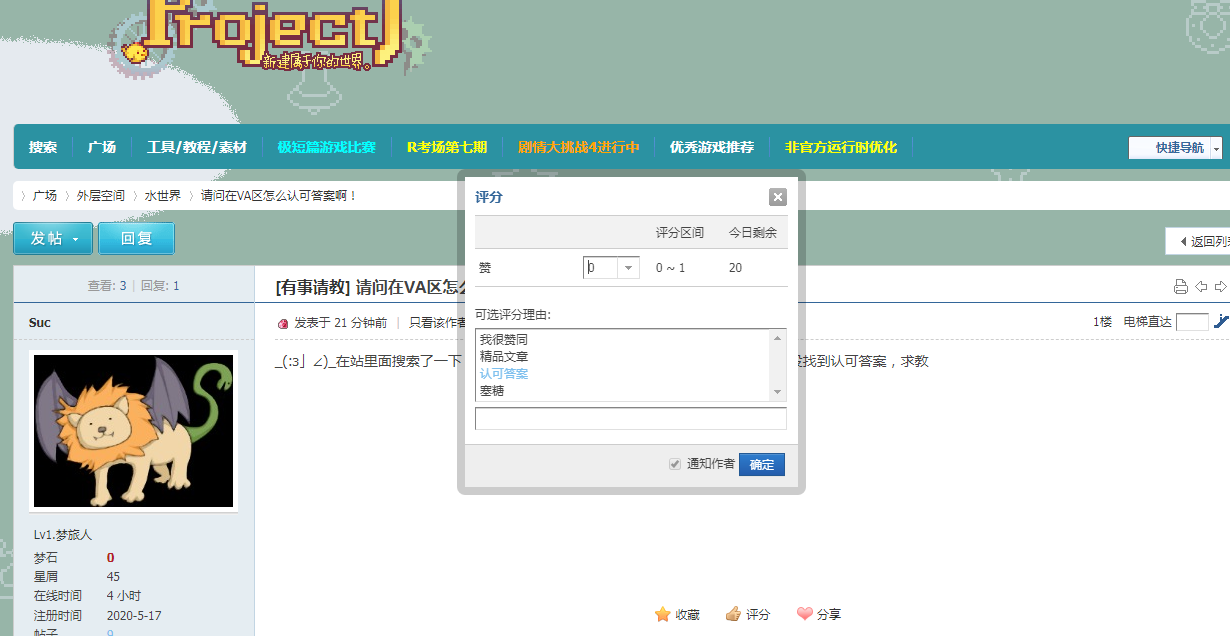The height and width of the screenshot is (636, 1230).
Task: Focus the 电梯直达 floor number field
Action: tap(1192, 322)
